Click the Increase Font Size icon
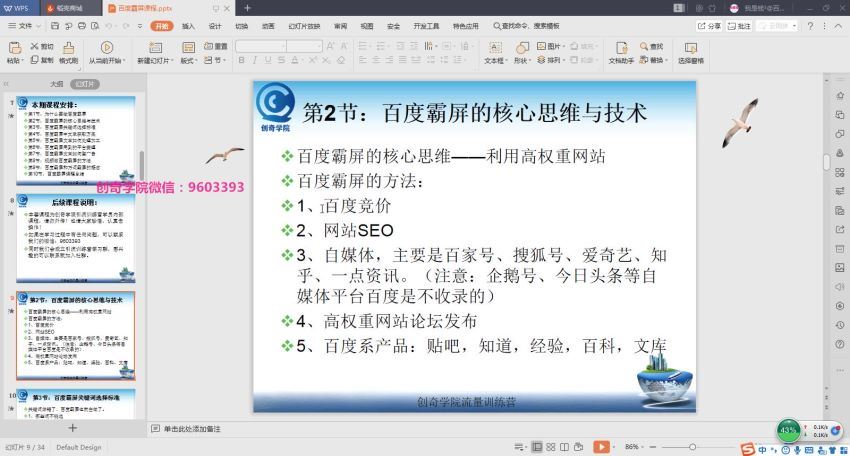The image size is (850, 456). click(x=331, y=47)
